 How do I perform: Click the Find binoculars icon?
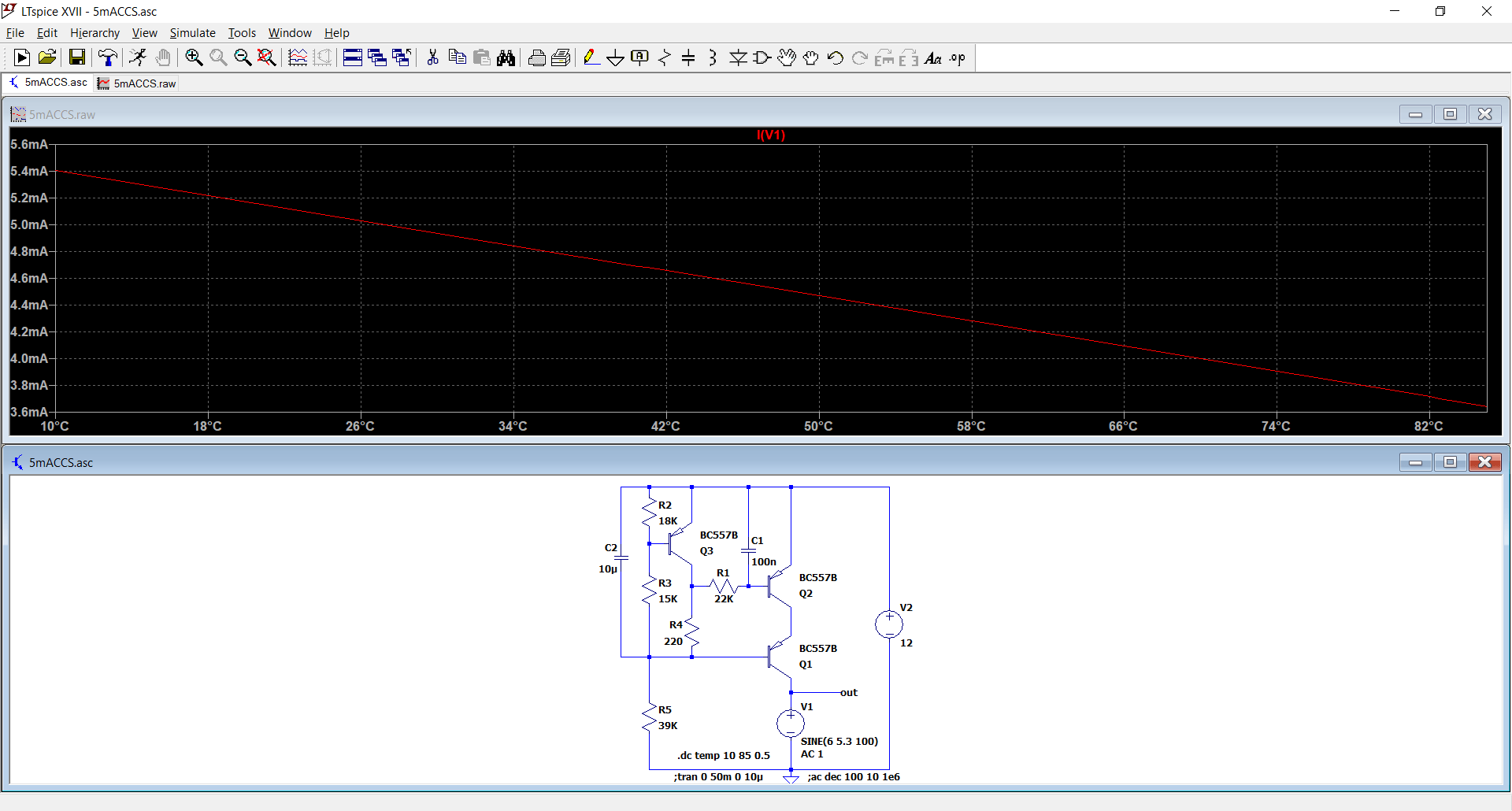[x=506, y=57]
